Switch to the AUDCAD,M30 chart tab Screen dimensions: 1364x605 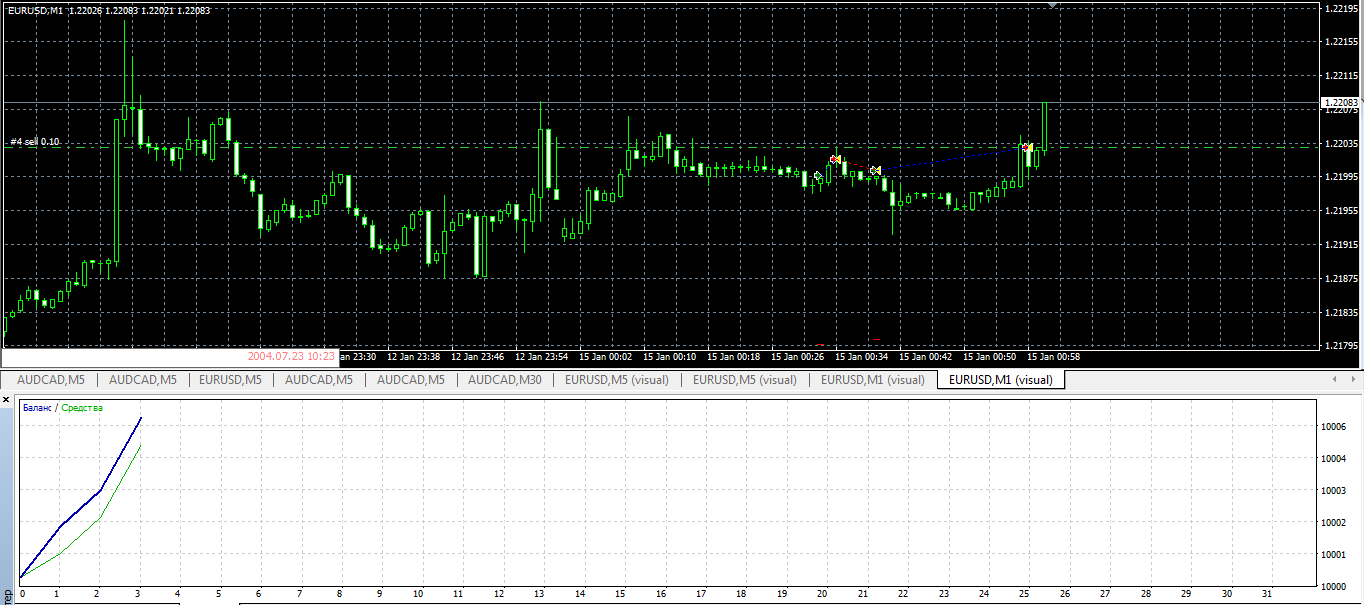click(504, 380)
